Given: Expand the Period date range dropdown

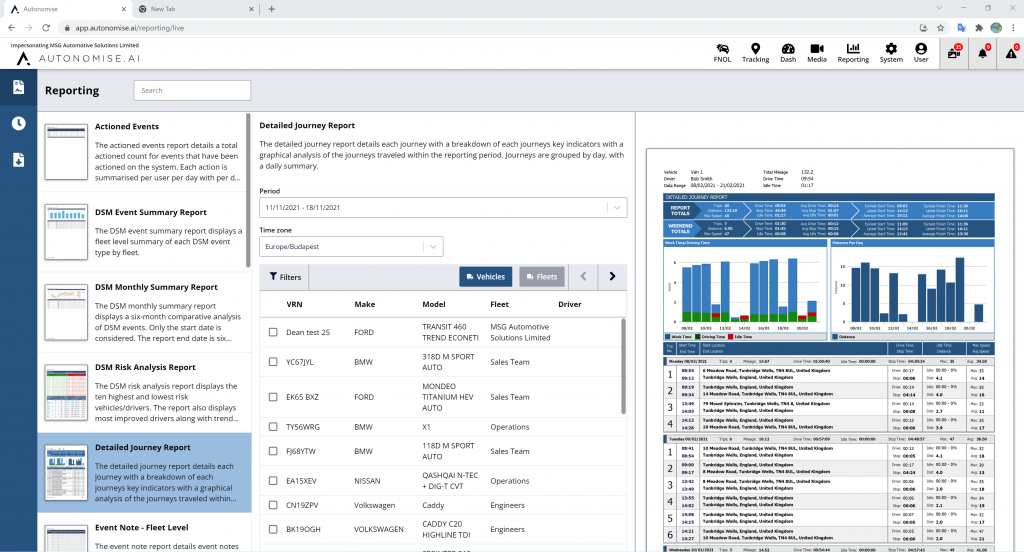Looking at the screenshot, I should click(x=443, y=207).
